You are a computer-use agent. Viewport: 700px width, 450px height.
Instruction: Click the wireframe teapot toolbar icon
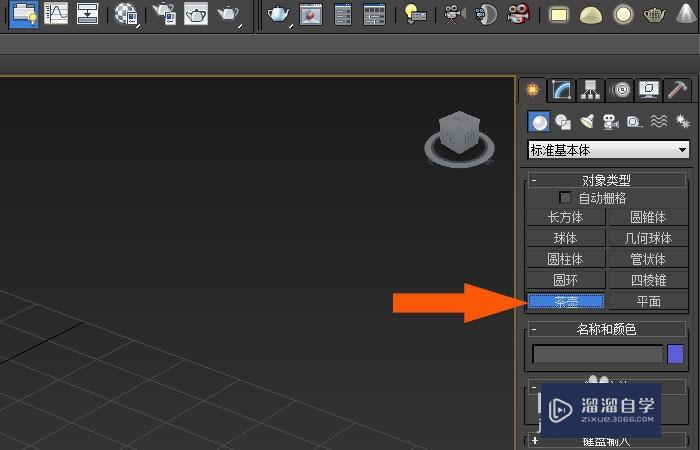tap(654, 15)
